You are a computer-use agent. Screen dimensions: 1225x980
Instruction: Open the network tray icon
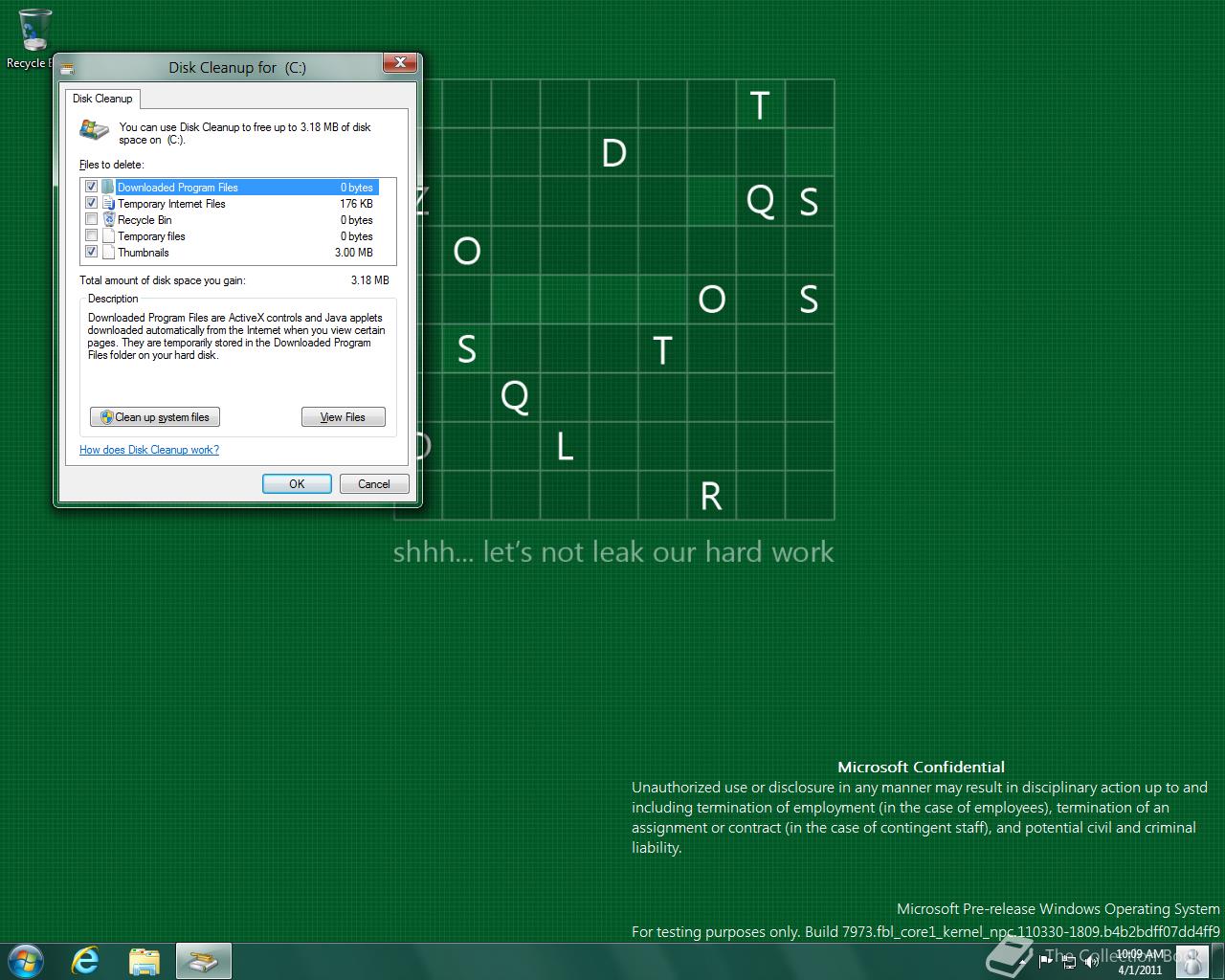coord(1070,961)
